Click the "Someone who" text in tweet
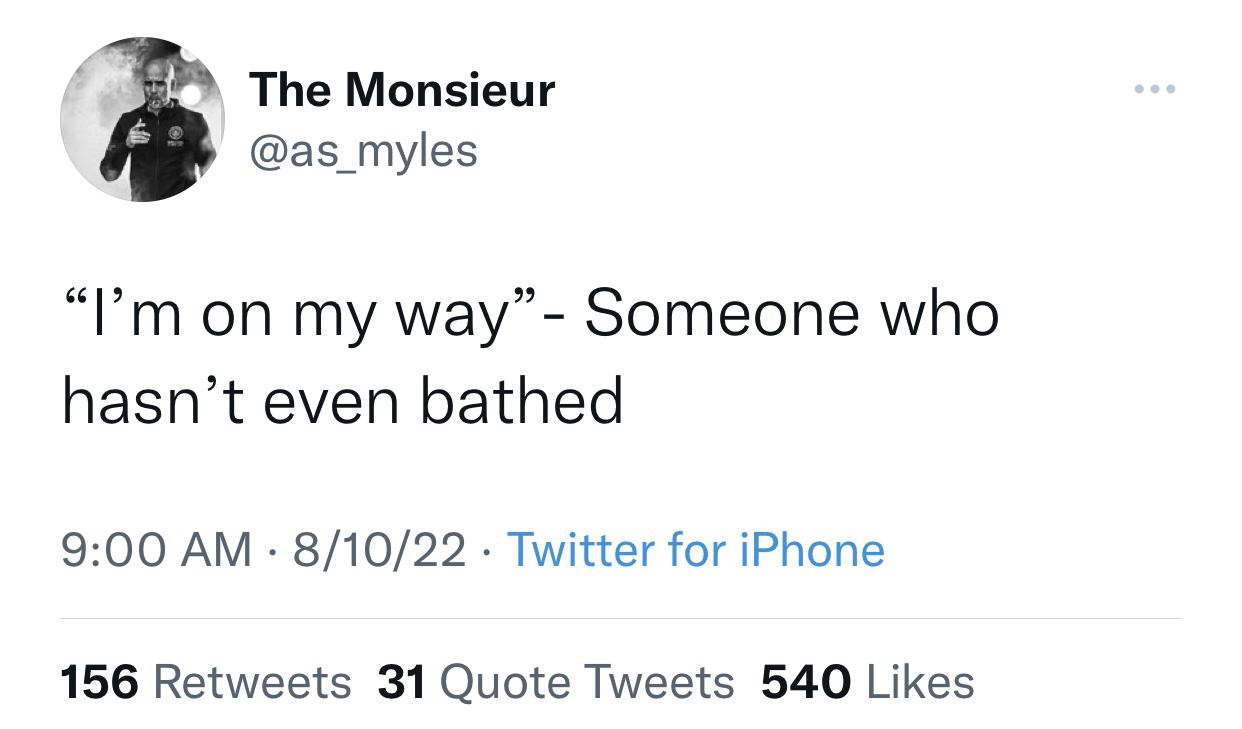The image size is (1242, 729). [791, 314]
